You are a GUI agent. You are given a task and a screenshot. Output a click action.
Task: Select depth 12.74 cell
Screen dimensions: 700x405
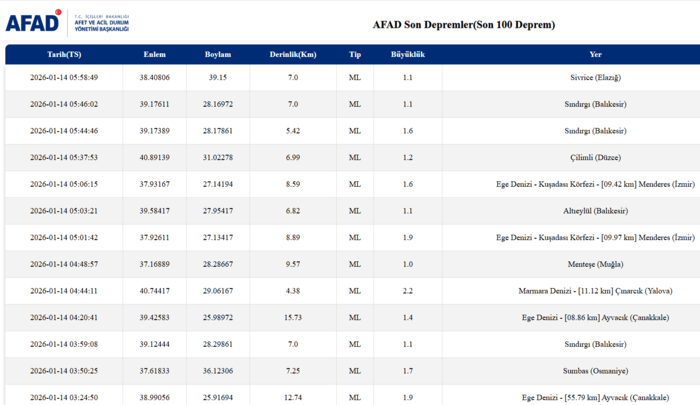click(293, 397)
